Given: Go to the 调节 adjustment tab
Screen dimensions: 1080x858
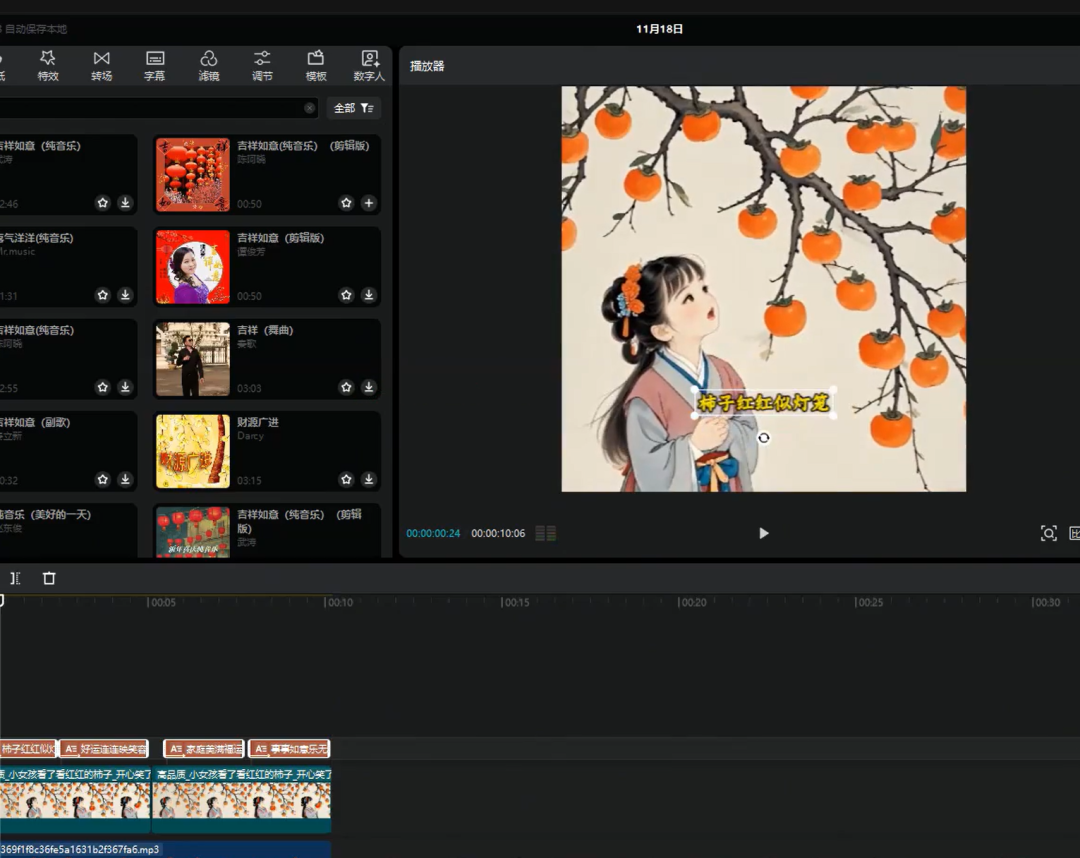Looking at the screenshot, I should pyautogui.click(x=262, y=66).
